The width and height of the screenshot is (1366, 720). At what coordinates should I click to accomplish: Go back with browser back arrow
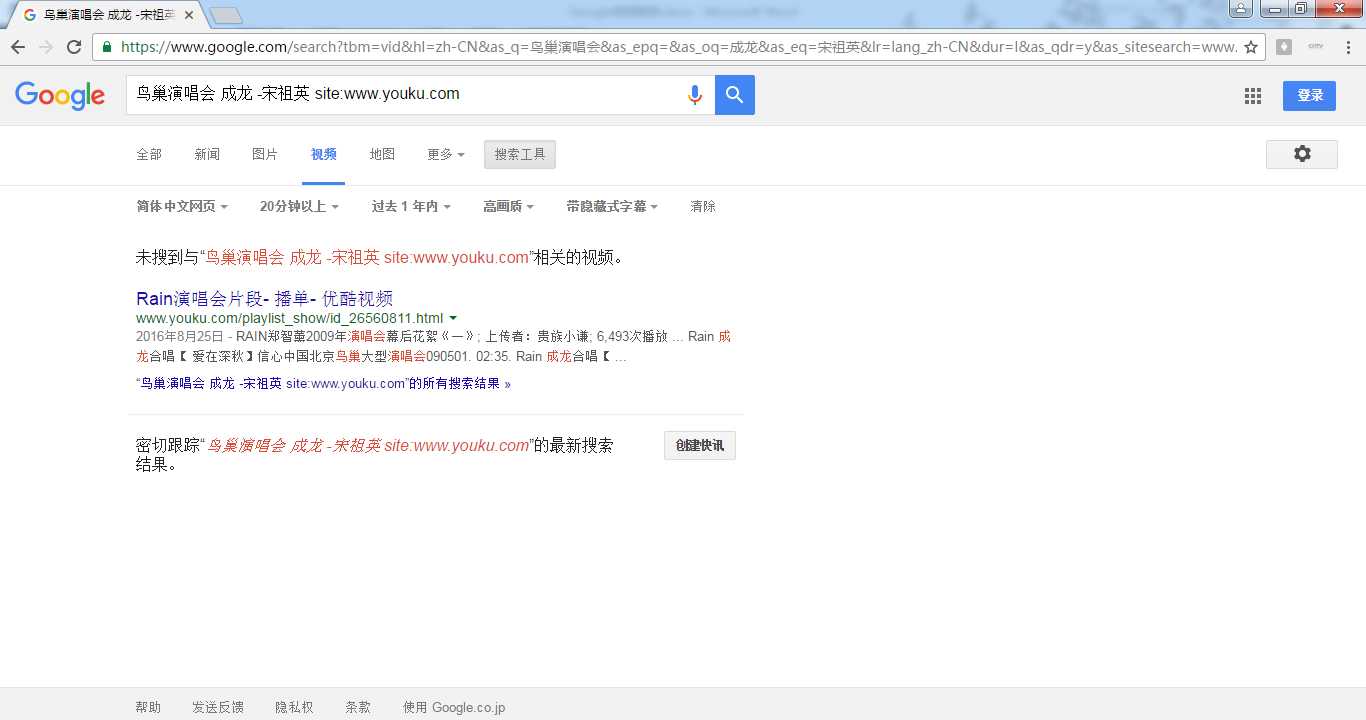(x=18, y=47)
